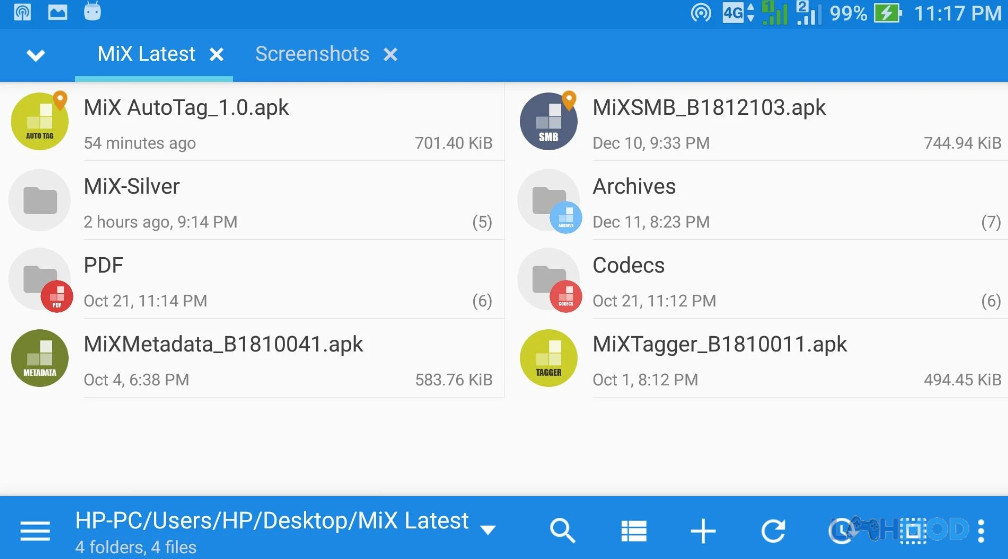Open the hamburger navigation menu

pos(35,531)
